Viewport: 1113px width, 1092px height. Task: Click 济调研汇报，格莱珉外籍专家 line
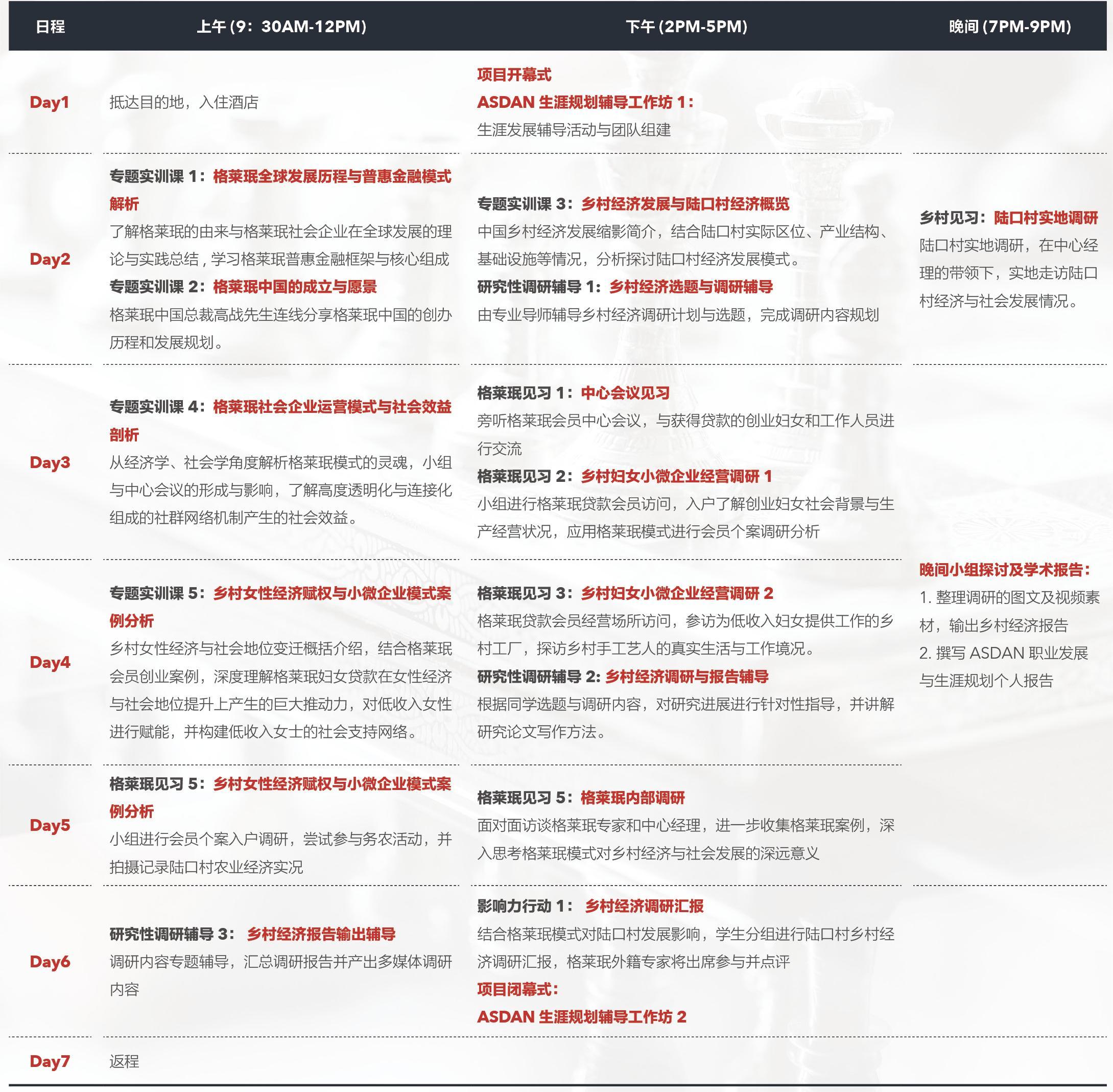click(633, 962)
